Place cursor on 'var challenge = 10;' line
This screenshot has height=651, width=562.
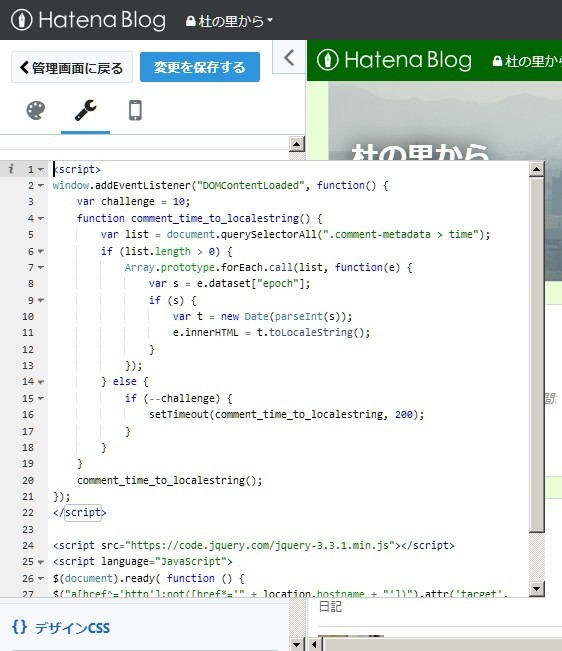click(133, 201)
